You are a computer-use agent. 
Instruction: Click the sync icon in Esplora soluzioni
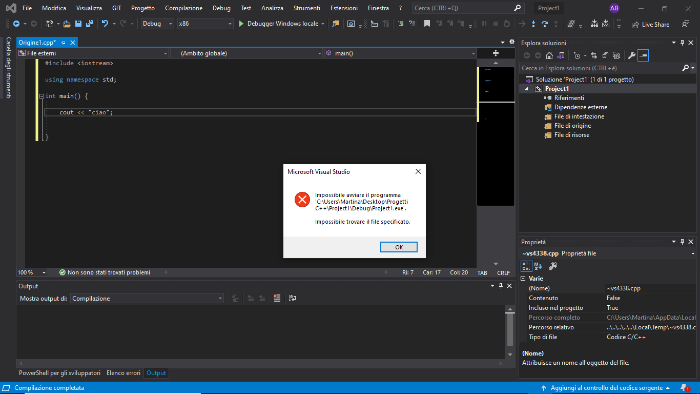pyautogui.click(x=594, y=56)
